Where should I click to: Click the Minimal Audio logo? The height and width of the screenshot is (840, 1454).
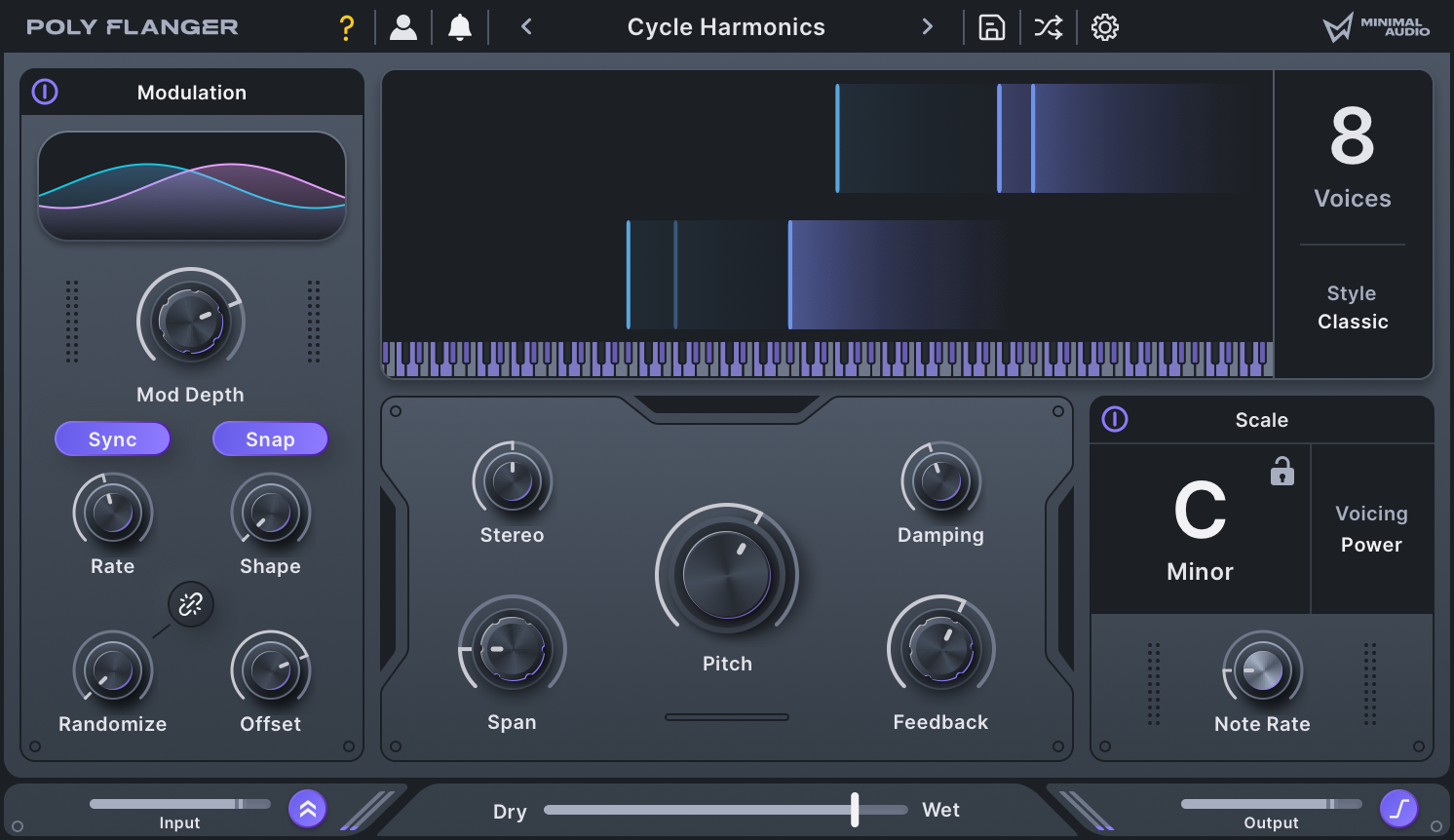(1377, 26)
